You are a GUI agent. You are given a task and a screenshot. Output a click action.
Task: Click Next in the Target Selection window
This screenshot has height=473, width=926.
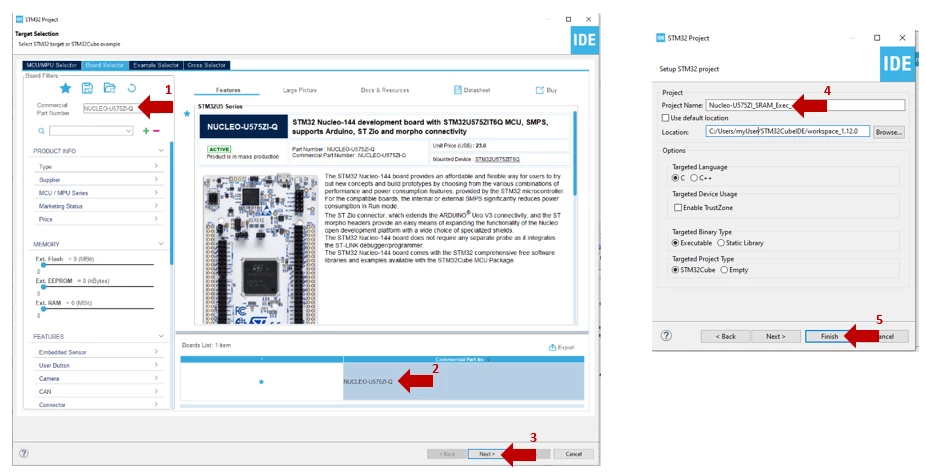click(x=485, y=454)
